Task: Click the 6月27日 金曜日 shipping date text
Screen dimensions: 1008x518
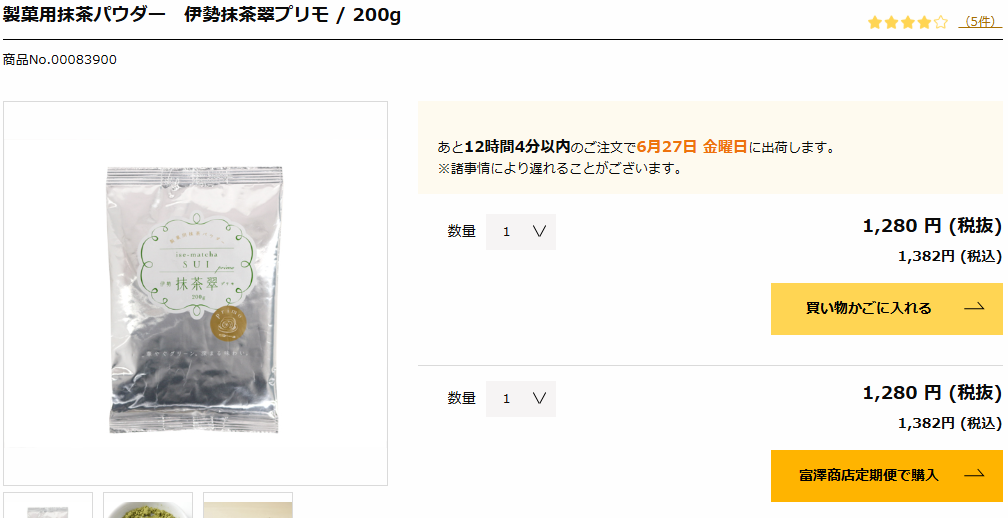Action: tap(692, 147)
